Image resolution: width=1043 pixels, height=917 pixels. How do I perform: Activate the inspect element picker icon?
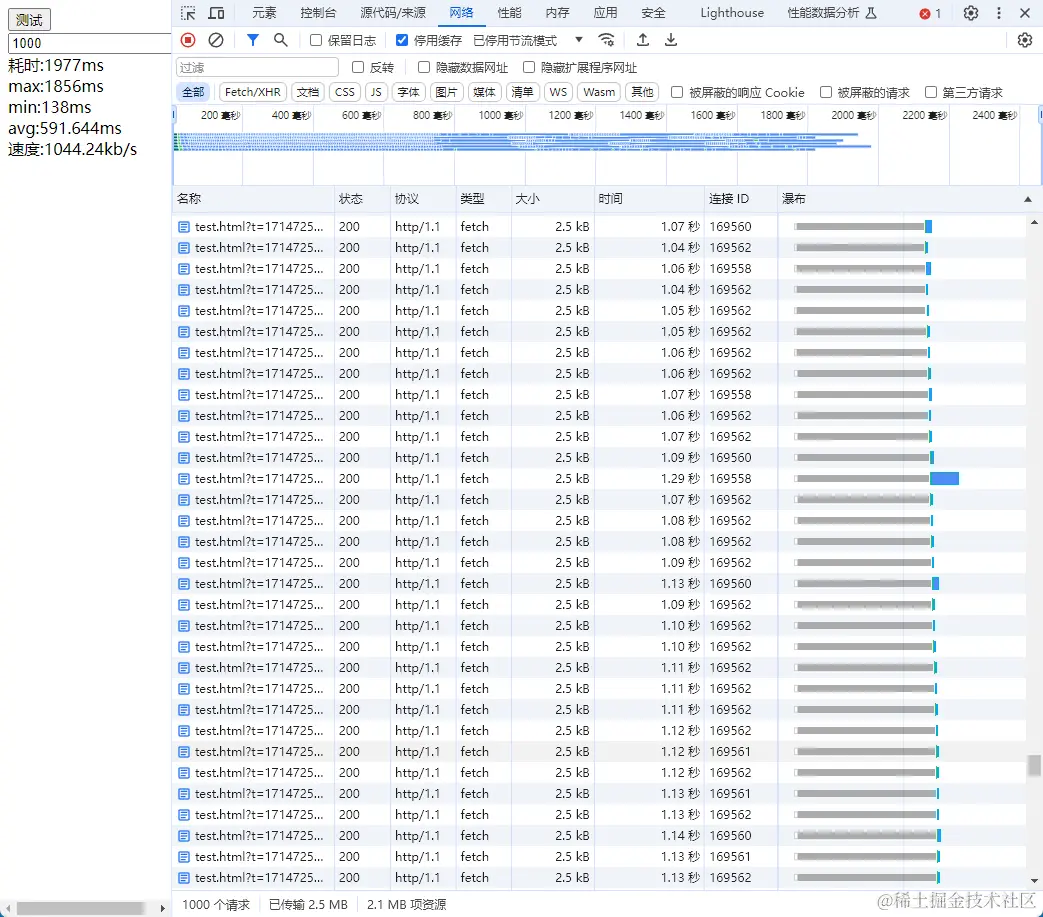pyautogui.click(x=188, y=13)
